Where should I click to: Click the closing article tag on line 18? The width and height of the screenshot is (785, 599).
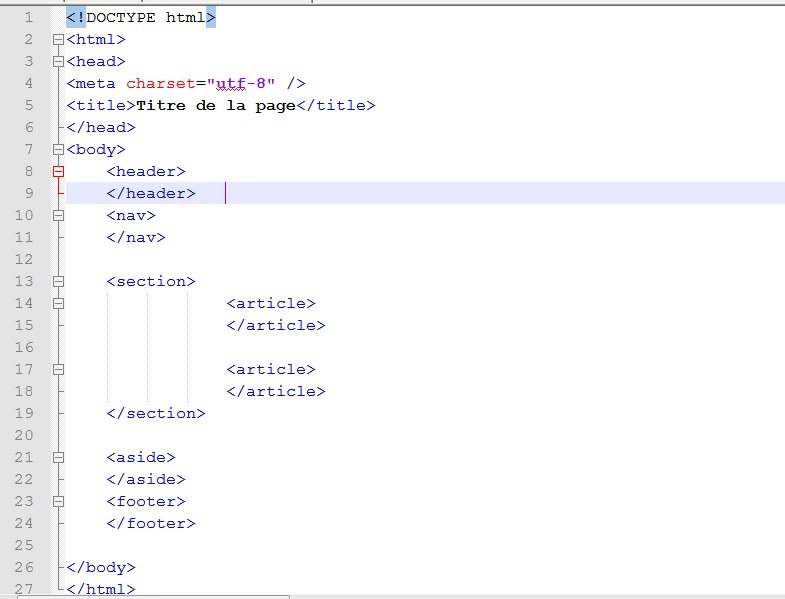tap(276, 392)
